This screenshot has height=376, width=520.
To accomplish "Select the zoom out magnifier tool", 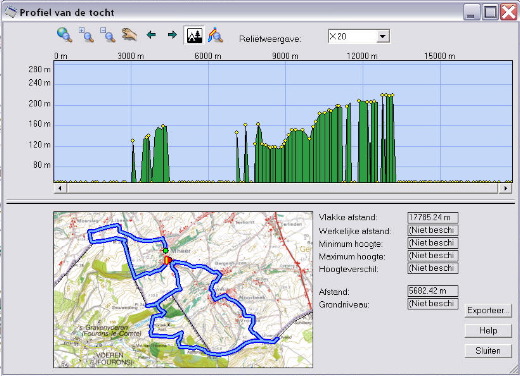I will pos(108,35).
